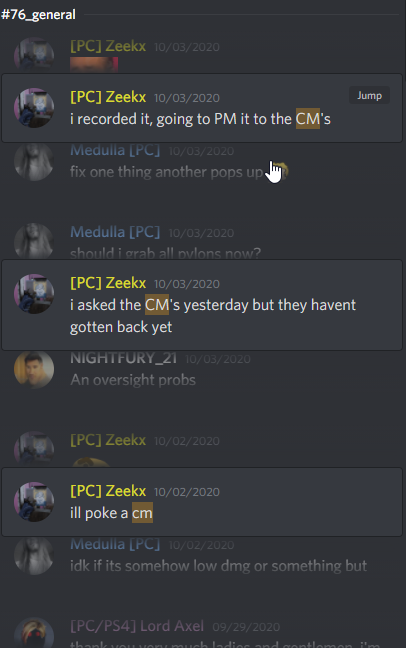The image size is (406, 648).
Task: Click Medulla avatar beside 'fix one thing' message
Action: (34, 162)
